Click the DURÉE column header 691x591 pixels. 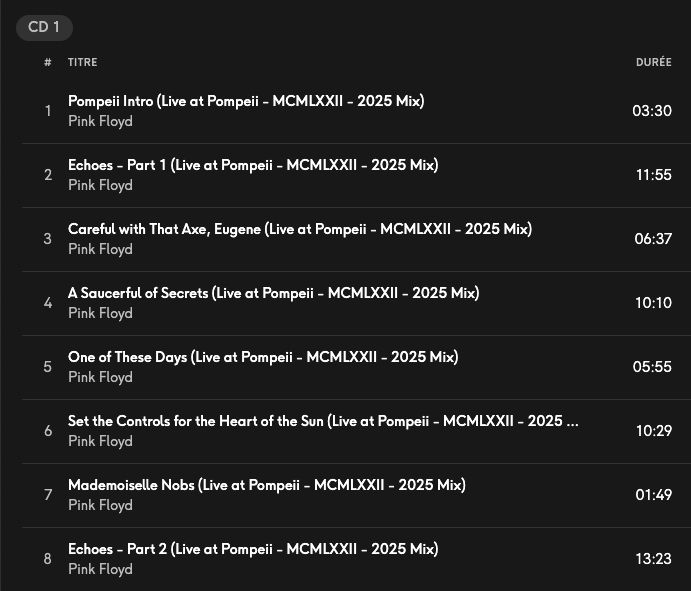click(x=653, y=62)
